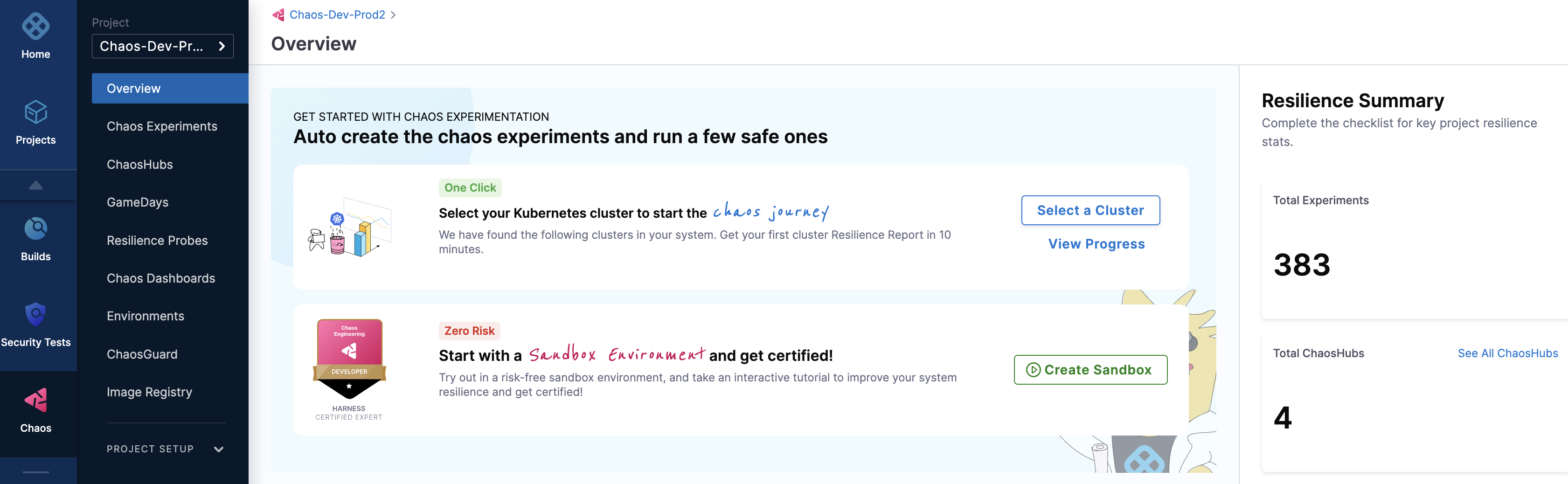This screenshot has height=484, width=1568.
Task: Open Chaos Dashboards
Action: click(x=161, y=278)
